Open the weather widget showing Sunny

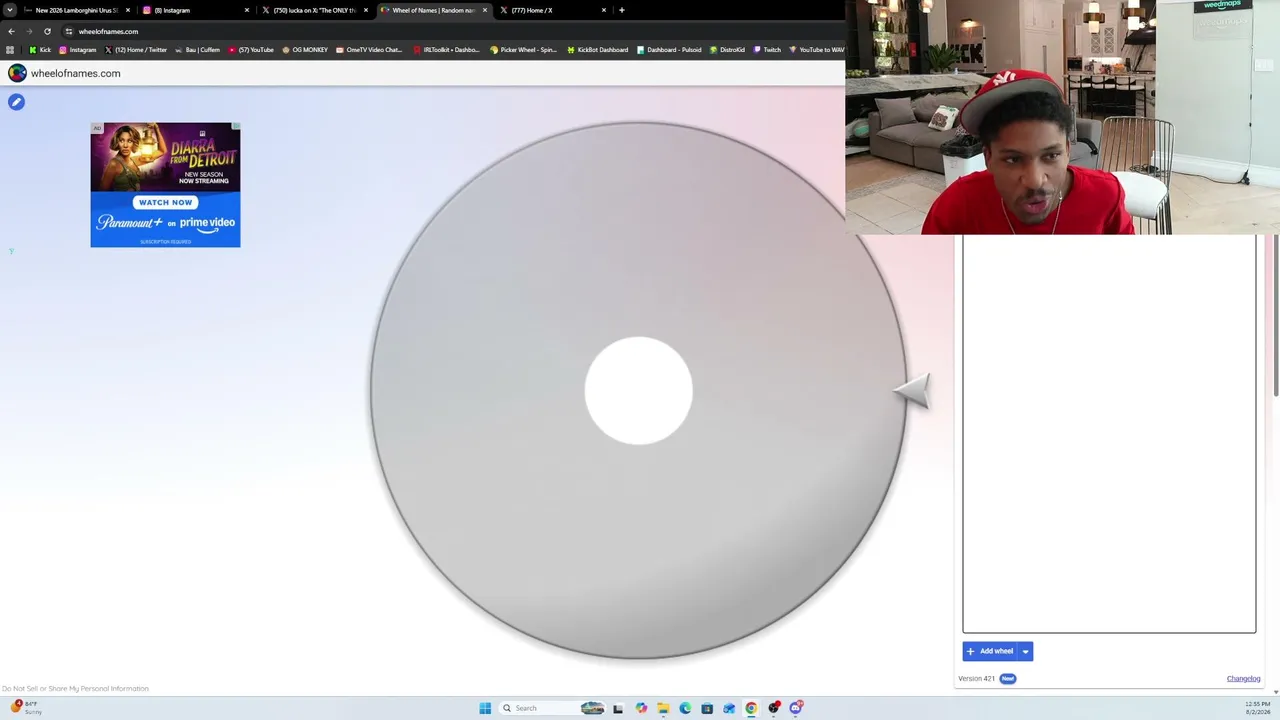[x=26, y=707]
